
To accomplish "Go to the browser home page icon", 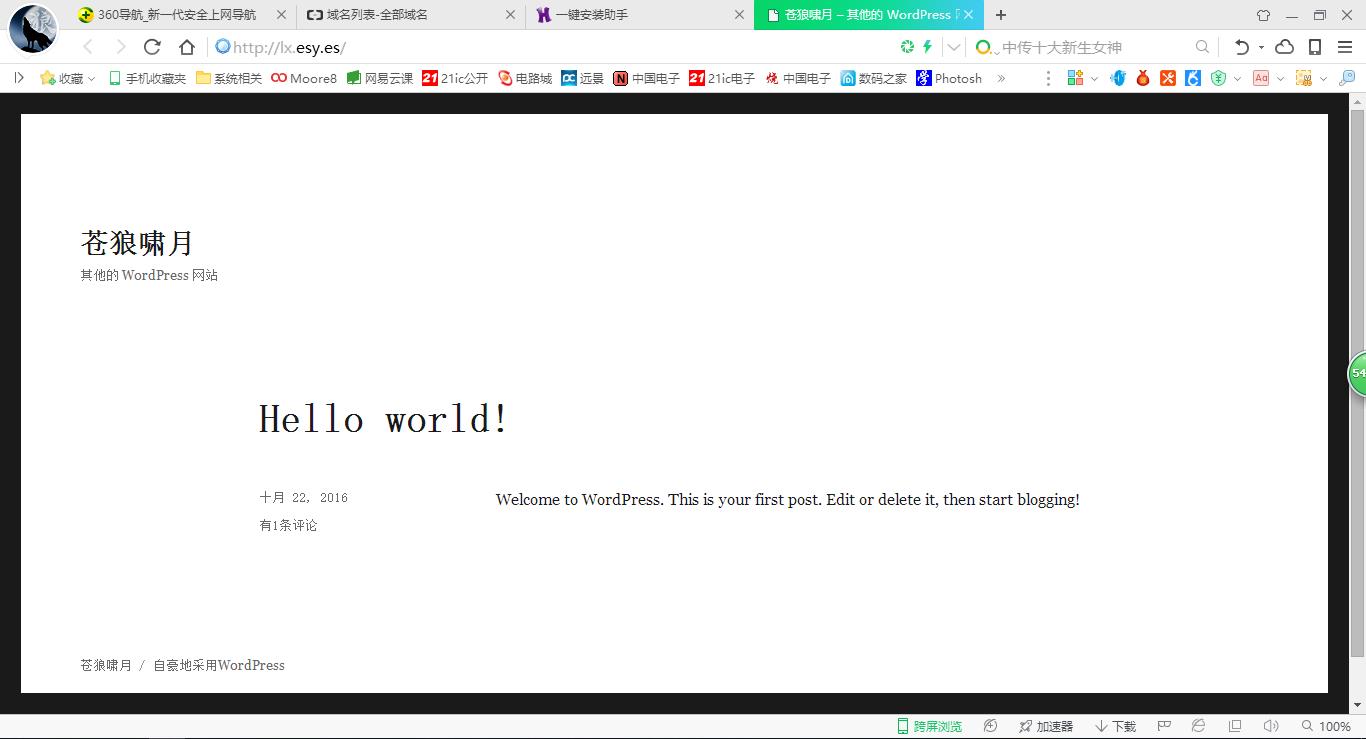I will pyautogui.click(x=187, y=47).
